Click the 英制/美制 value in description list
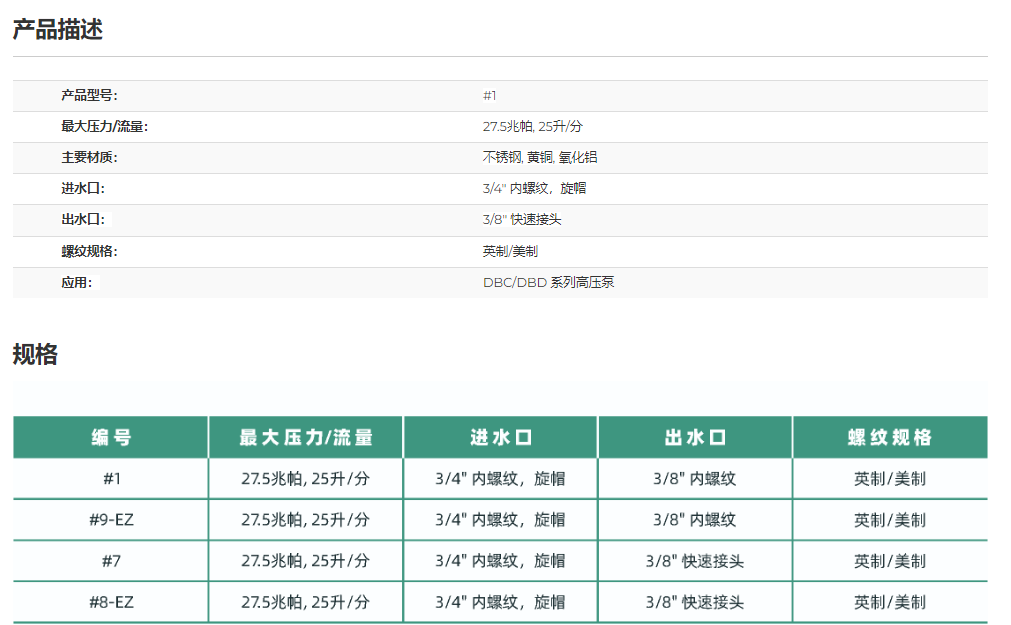The image size is (1011, 625). coord(510,252)
